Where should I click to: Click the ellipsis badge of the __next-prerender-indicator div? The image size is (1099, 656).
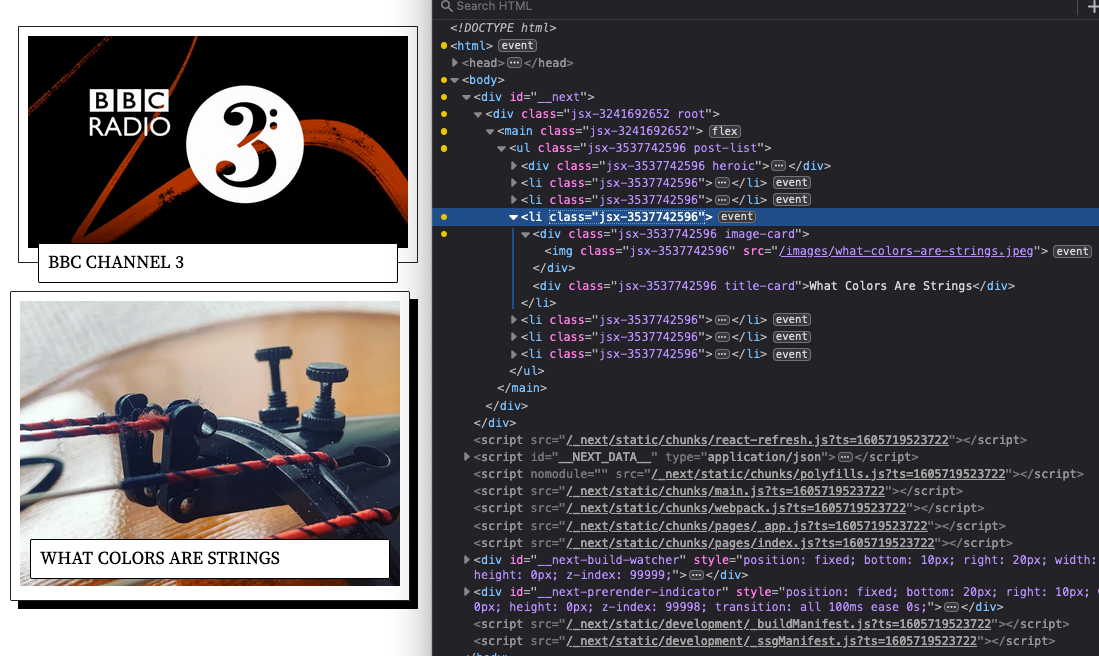pos(952,607)
